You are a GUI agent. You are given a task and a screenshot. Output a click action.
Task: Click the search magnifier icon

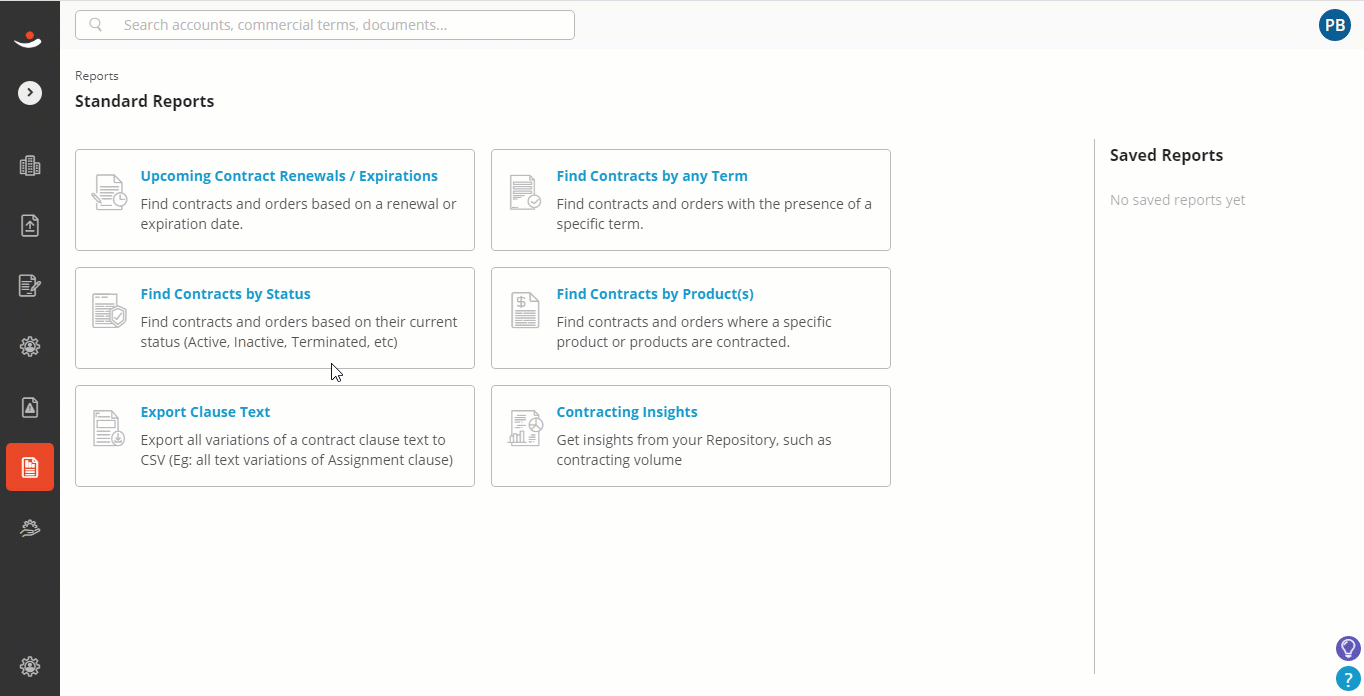pos(96,25)
